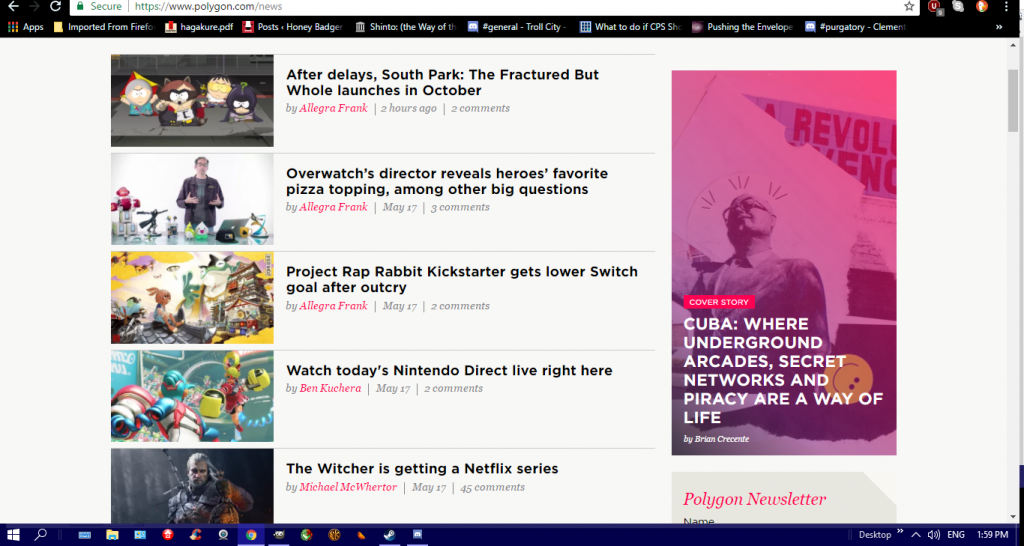Click the taskbar search magnifier
The image size is (1024, 546).
[40, 535]
